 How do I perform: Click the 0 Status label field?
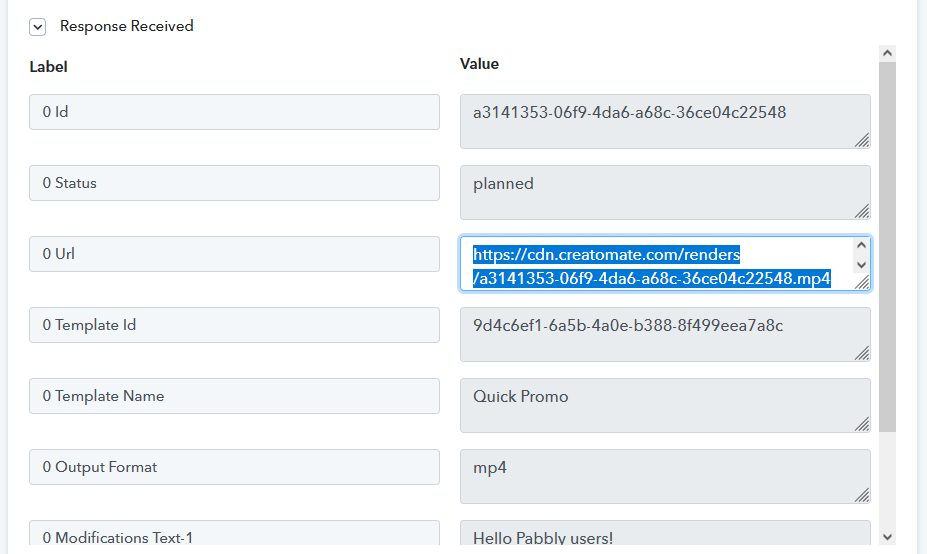(x=234, y=183)
